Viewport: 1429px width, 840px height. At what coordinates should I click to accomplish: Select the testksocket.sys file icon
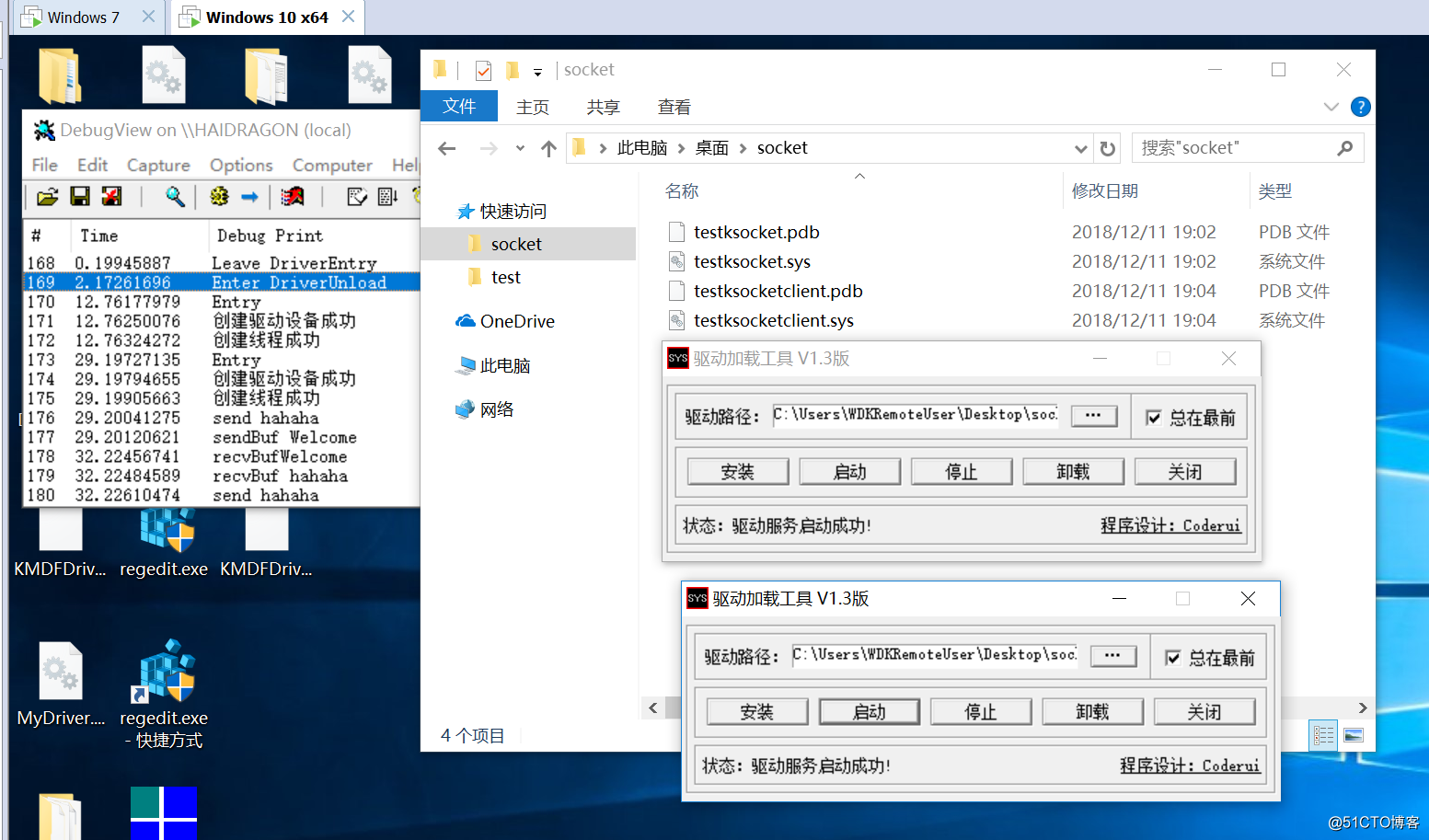point(676,261)
